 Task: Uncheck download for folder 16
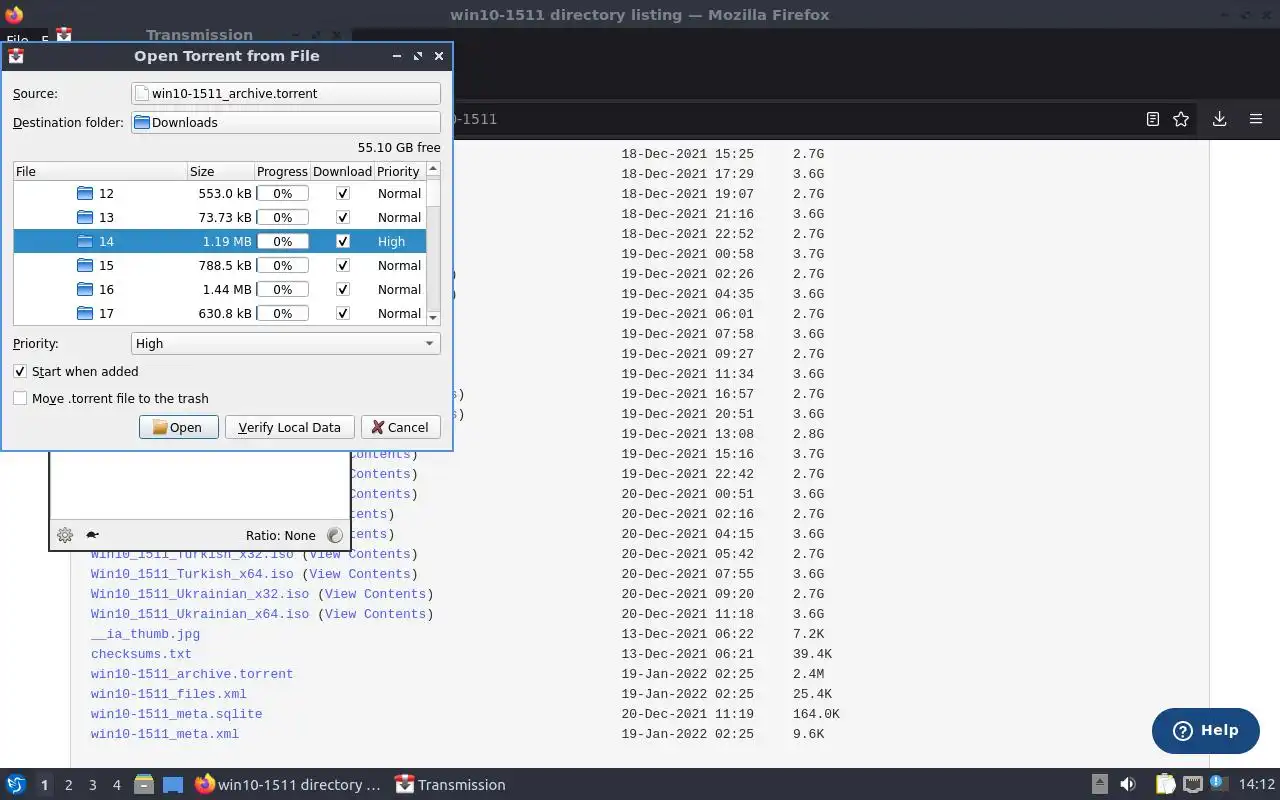(x=343, y=289)
